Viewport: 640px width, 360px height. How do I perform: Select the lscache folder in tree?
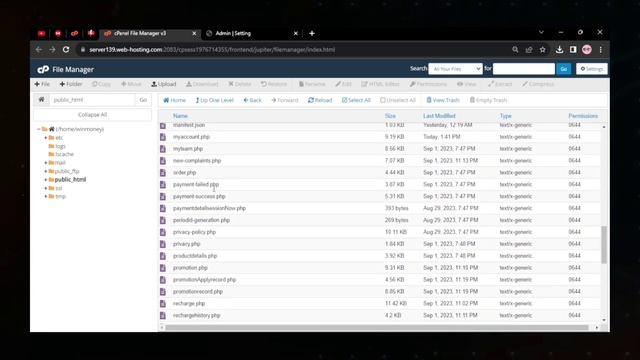pyautogui.click(x=64, y=154)
